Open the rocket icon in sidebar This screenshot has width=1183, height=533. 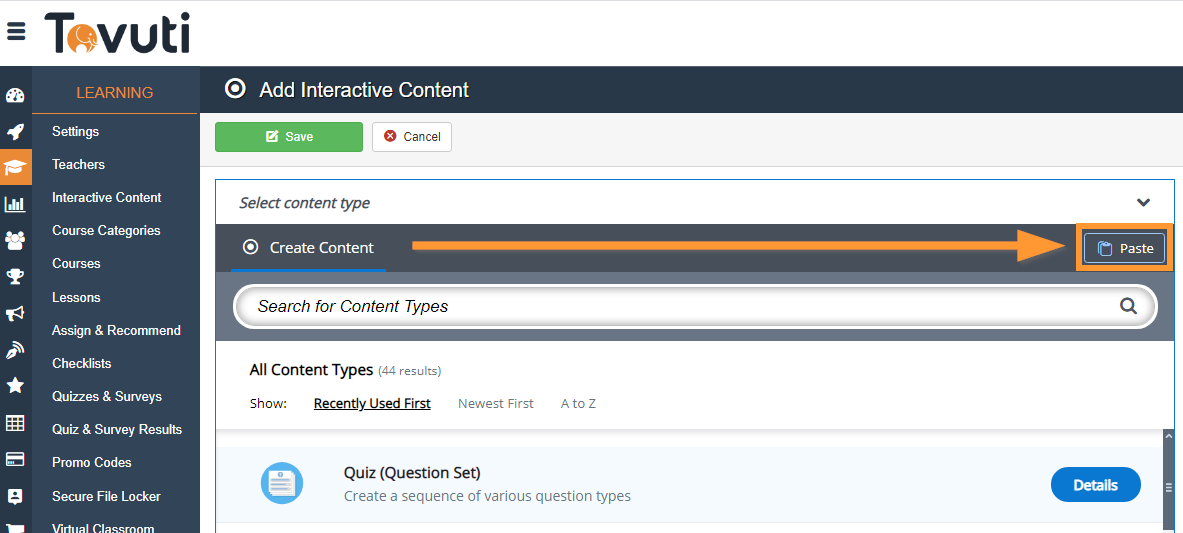(15, 132)
